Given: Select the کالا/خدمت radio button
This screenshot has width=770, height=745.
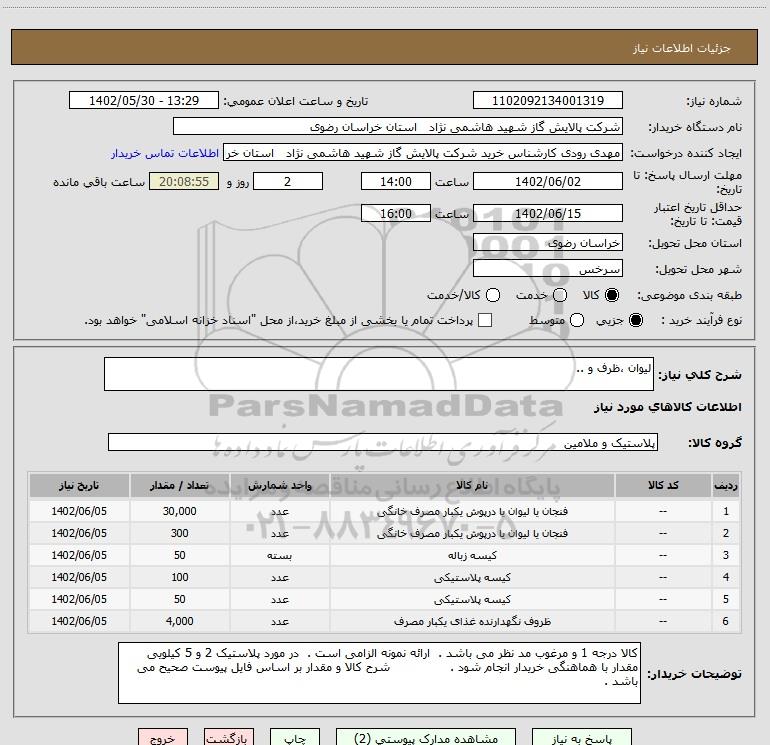Looking at the screenshot, I should tap(493, 295).
